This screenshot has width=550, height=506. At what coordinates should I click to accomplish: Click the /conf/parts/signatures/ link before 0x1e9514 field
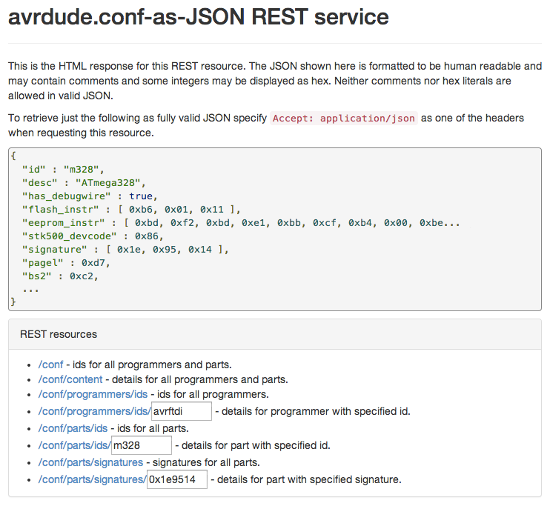pos(92,479)
